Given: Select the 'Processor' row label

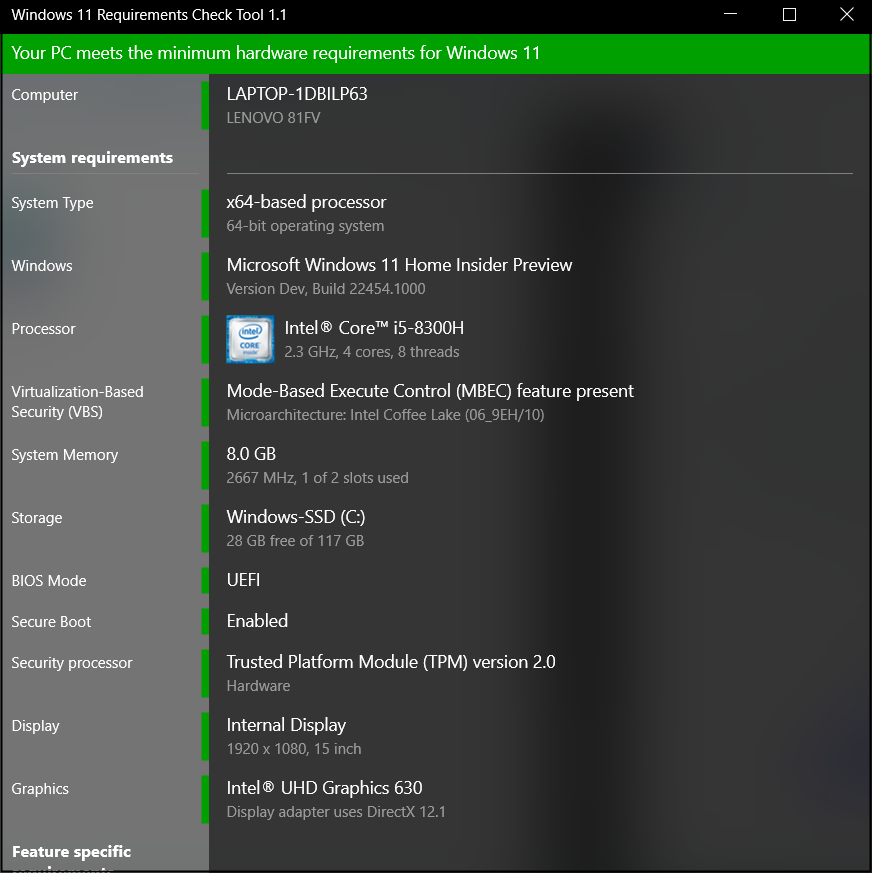Looking at the screenshot, I should [x=43, y=328].
